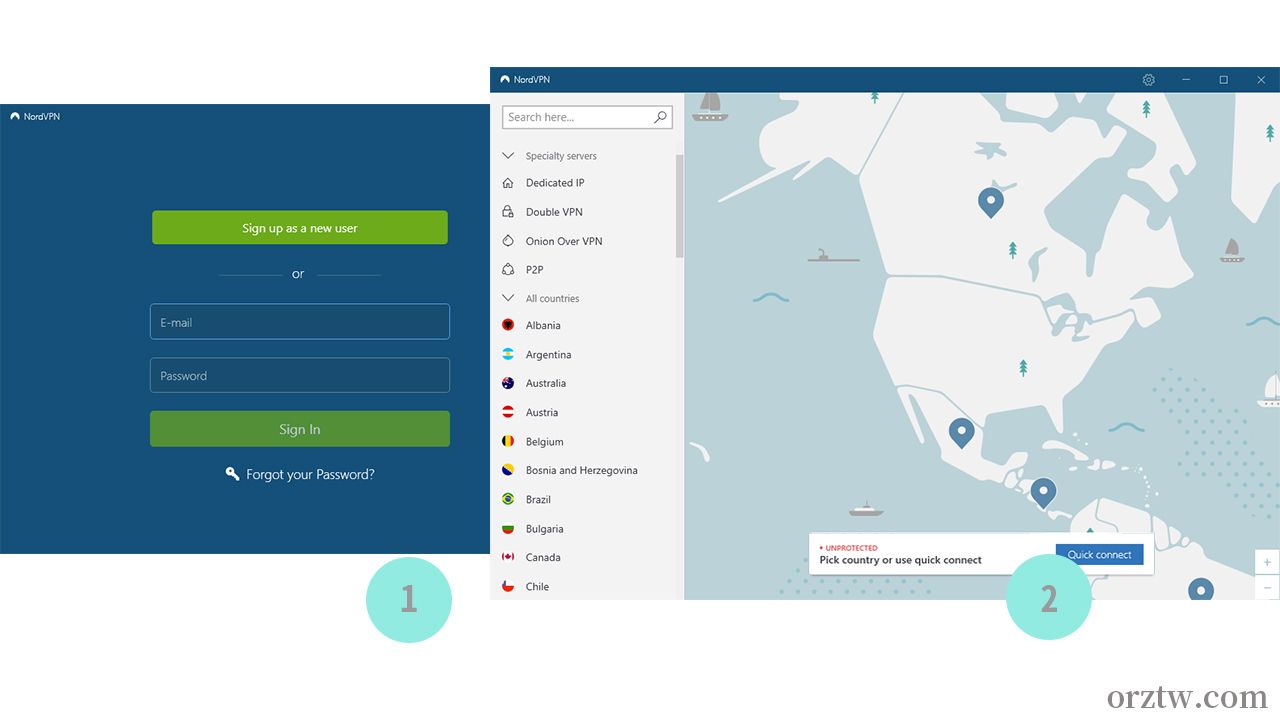Close the NordVPN map window
The image size is (1280, 720).
click(1261, 80)
